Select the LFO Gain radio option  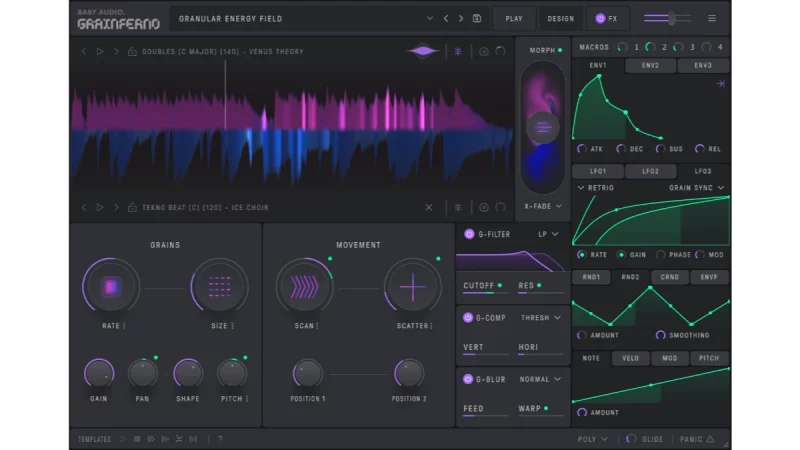point(621,255)
